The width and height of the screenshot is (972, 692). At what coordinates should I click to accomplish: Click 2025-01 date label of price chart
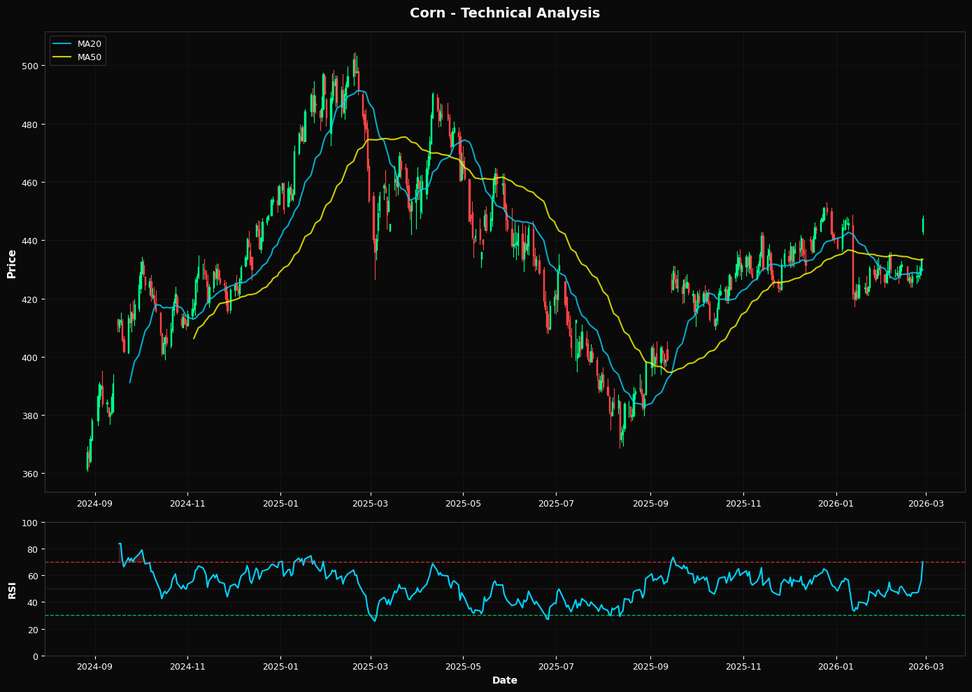point(280,503)
